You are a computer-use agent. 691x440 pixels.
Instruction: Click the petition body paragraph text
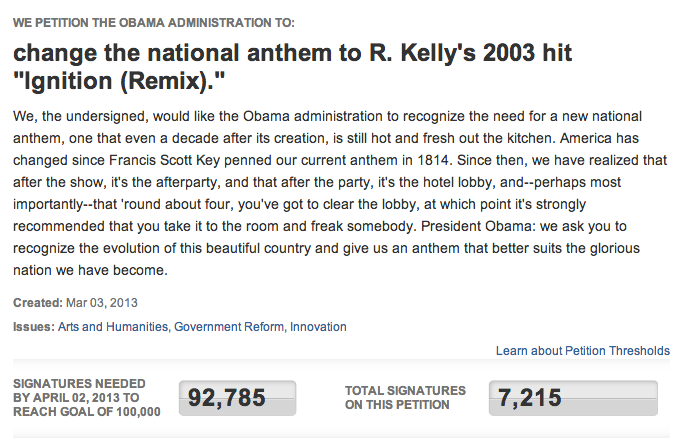[340, 193]
